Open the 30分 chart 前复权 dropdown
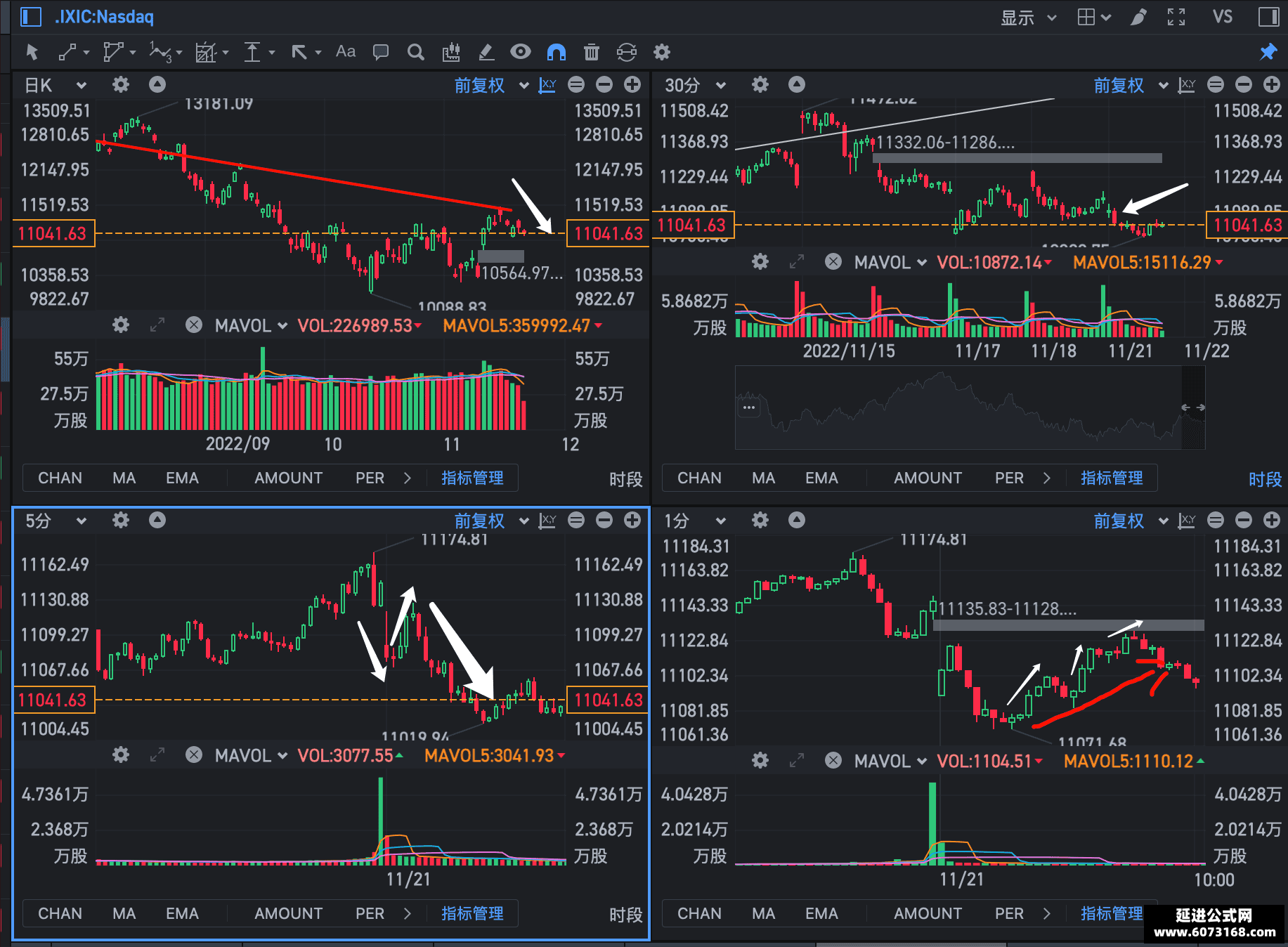This screenshot has width=1288, height=947. (x=1131, y=86)
